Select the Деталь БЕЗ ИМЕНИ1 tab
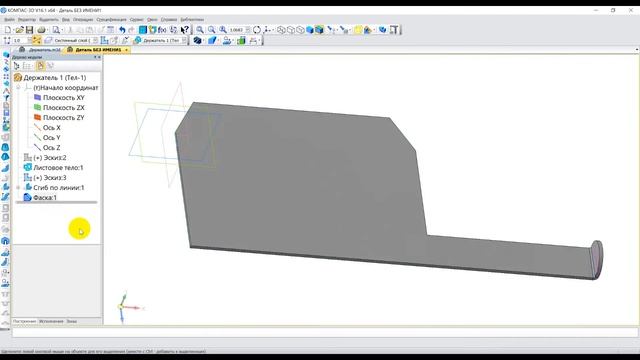This screenshot has width=640, height=360. point(98,50)
